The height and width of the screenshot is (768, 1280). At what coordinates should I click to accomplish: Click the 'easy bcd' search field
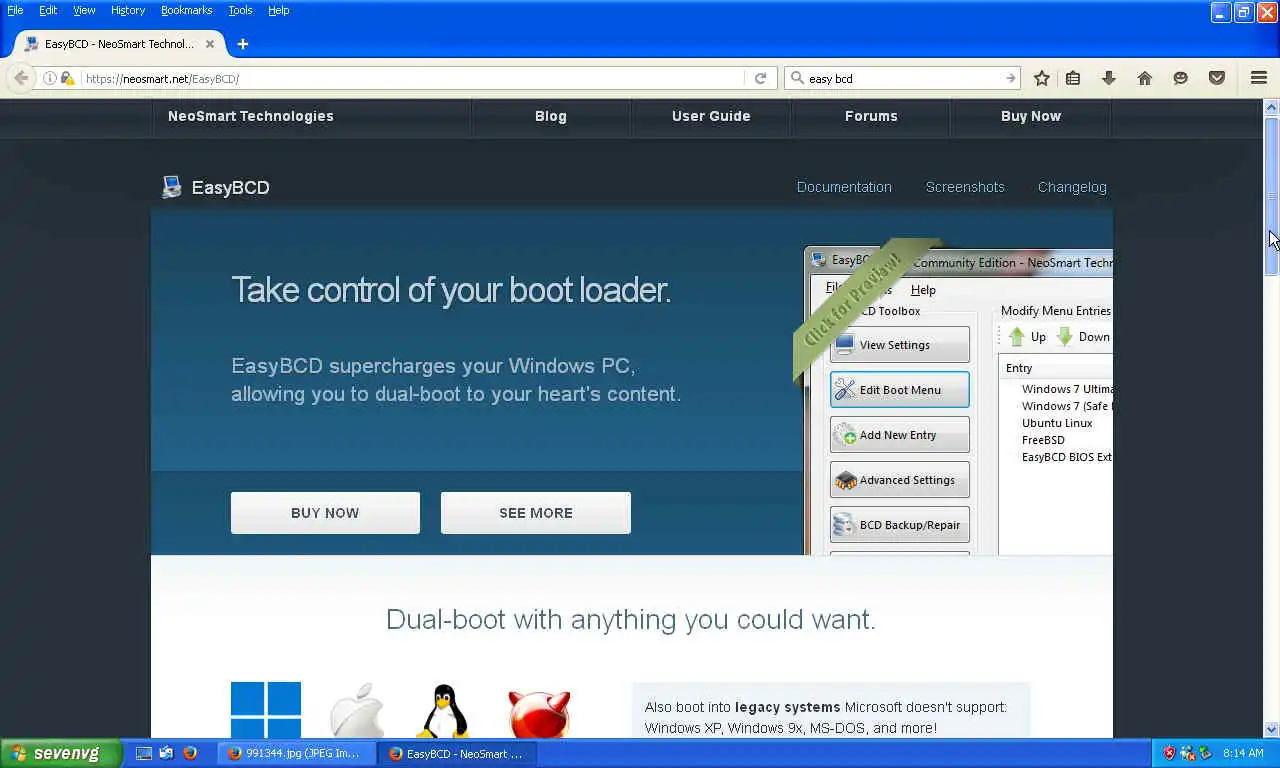[x=900, y=78]
